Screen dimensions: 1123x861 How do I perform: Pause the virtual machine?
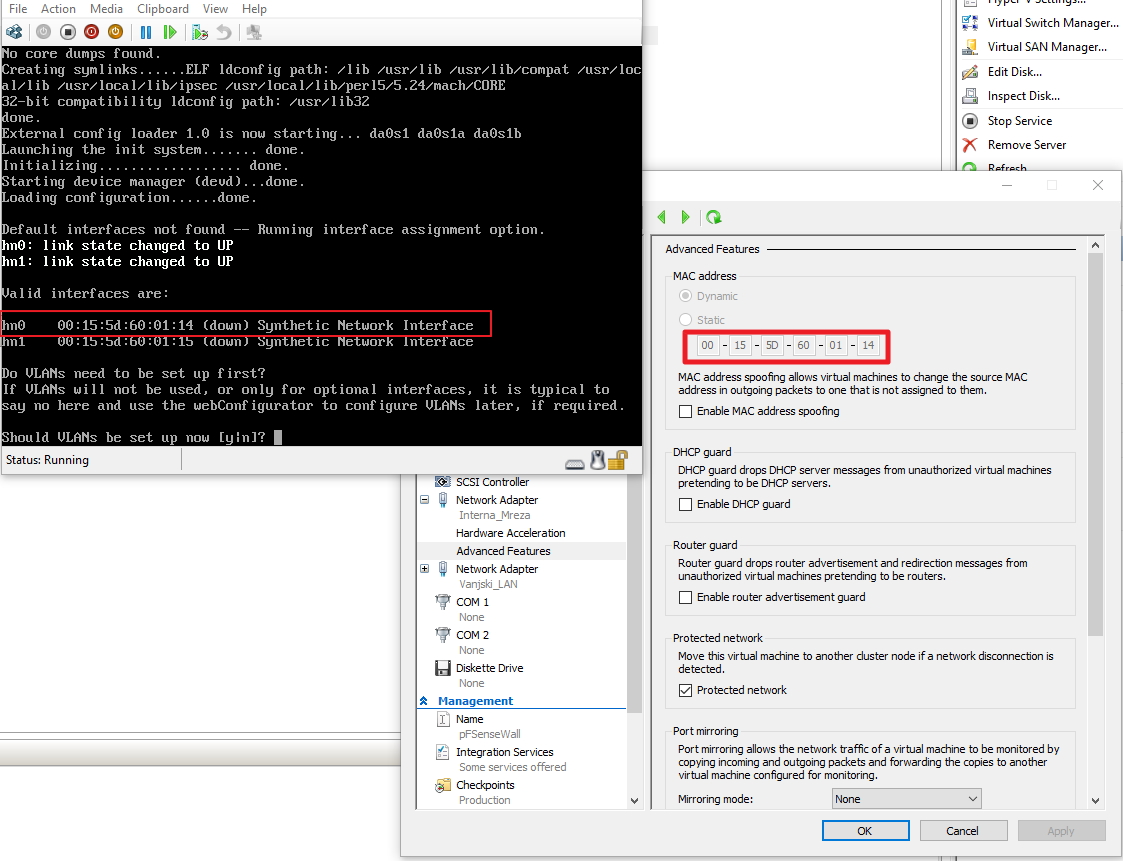(146, 32)
